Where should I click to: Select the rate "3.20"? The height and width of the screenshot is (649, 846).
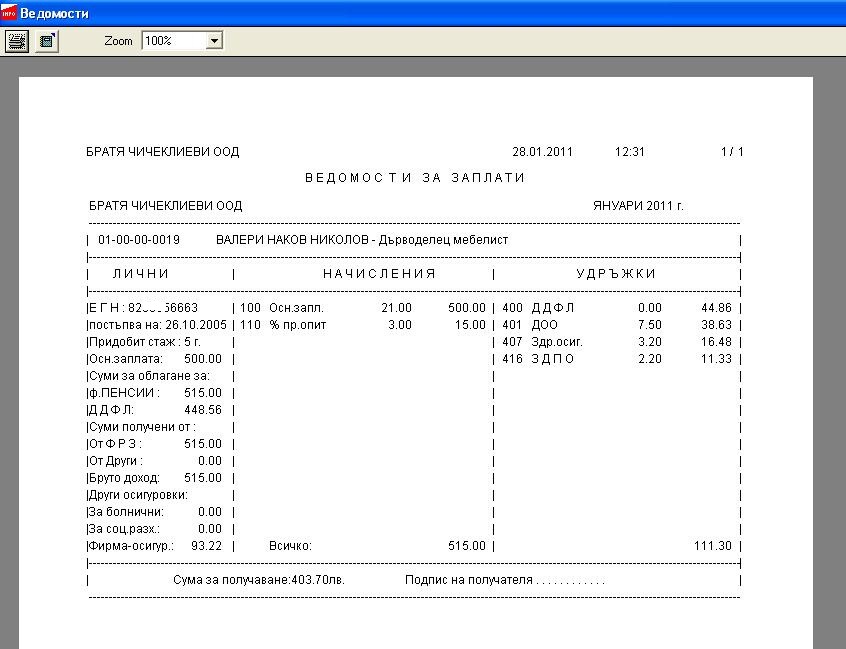(650, 341)
